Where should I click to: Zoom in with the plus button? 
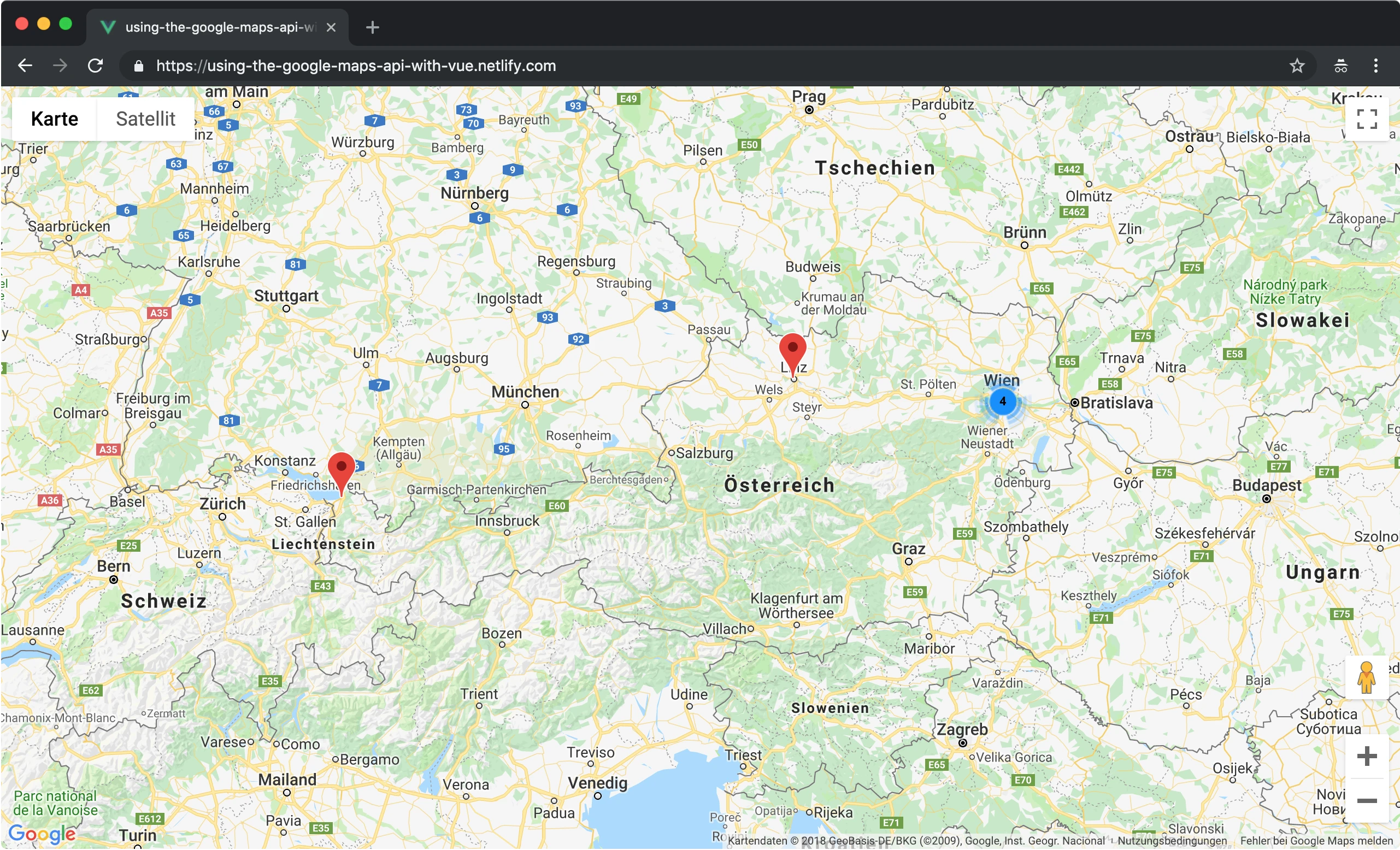1367,756
